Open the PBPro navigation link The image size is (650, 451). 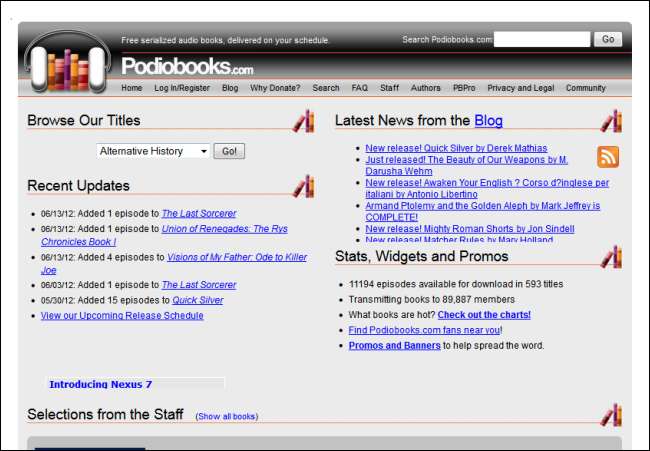pyautogui.click(x=464, y=88)
